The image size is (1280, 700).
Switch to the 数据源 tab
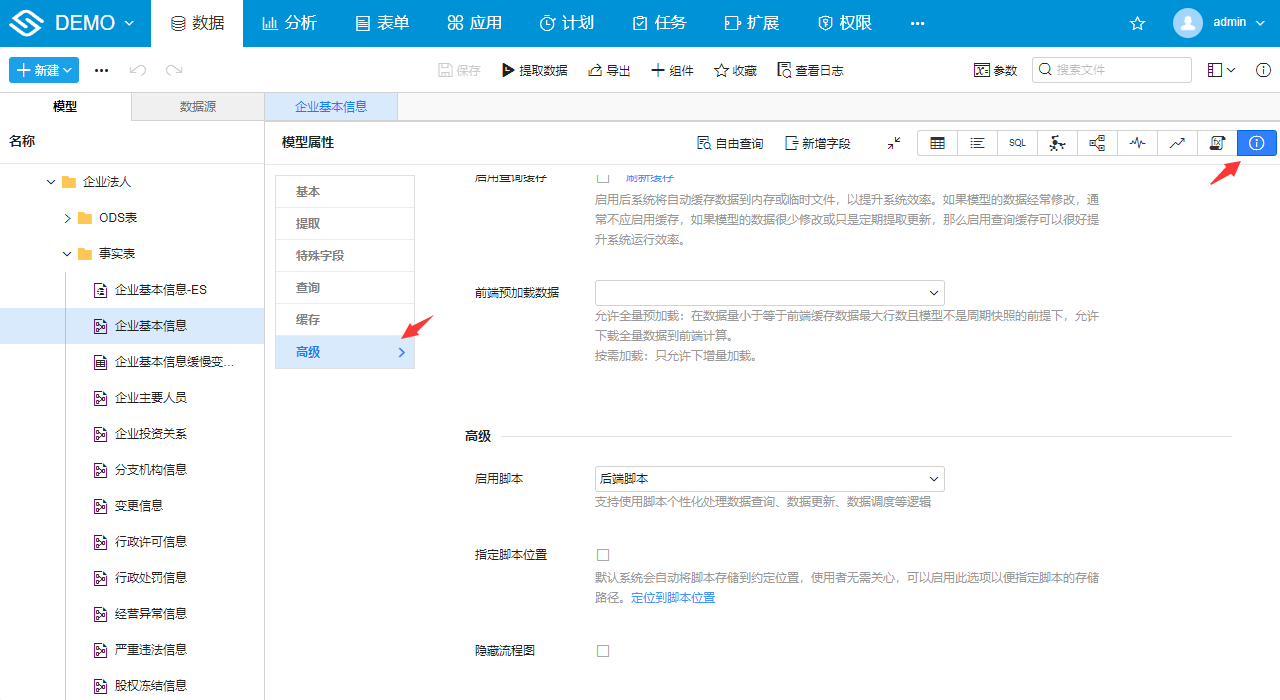tap(197, 105)
